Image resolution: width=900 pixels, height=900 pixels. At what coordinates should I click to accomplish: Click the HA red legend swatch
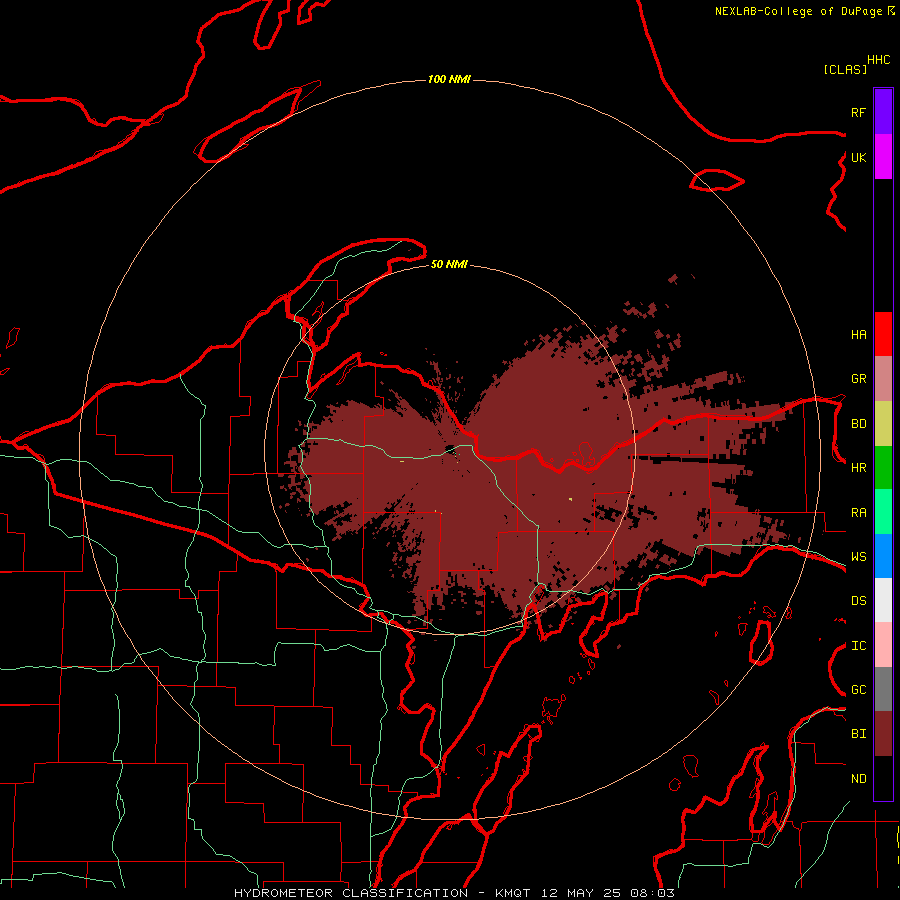click(883, 334)
